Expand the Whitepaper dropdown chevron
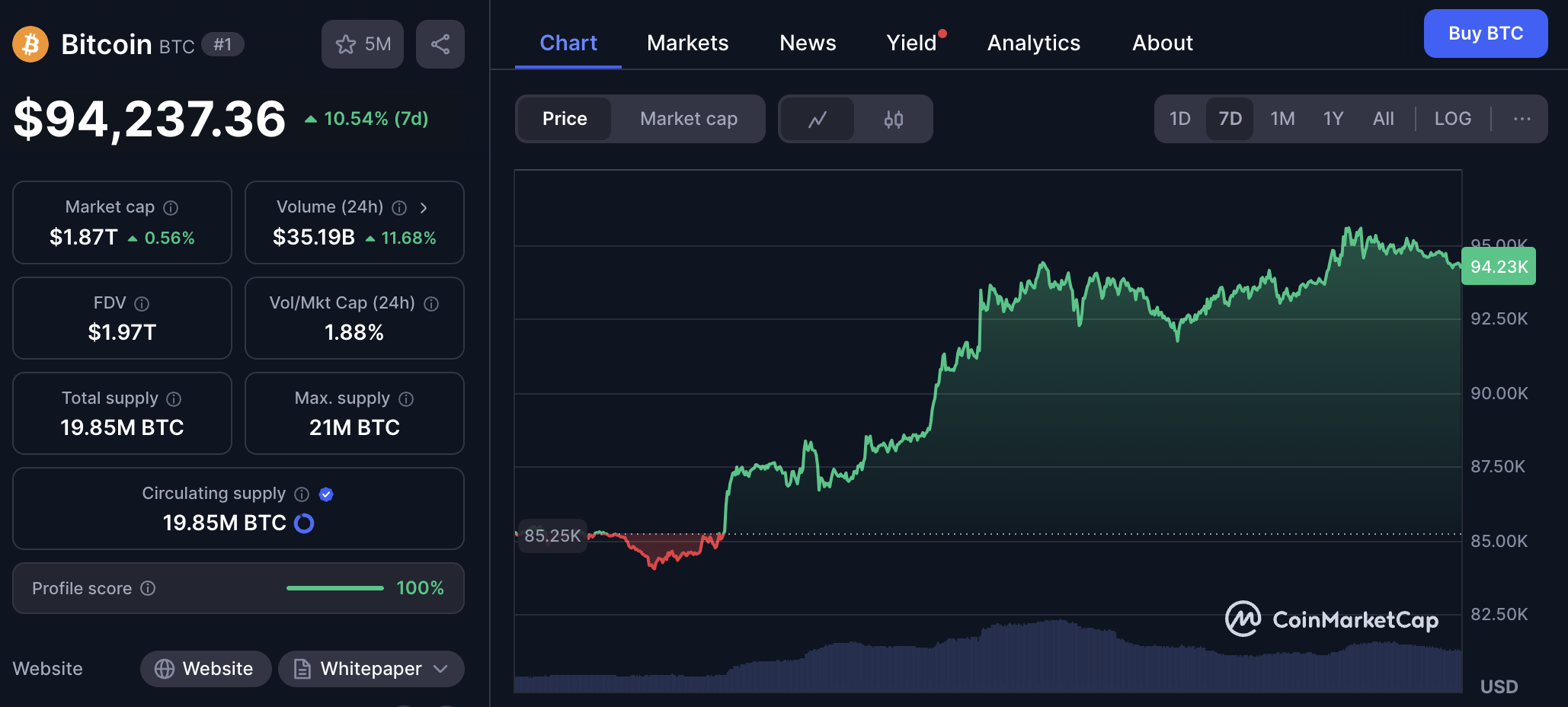The image size is (1568, 707). (x=440, y=669)
